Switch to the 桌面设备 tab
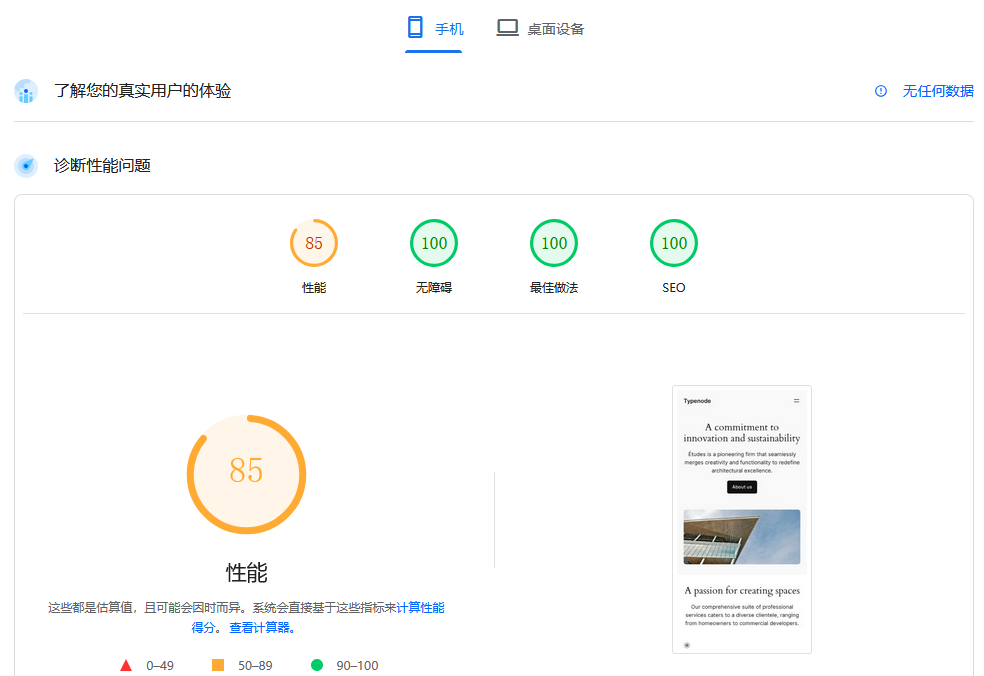This screenshot has height=676, width=984. pos(541,29)
